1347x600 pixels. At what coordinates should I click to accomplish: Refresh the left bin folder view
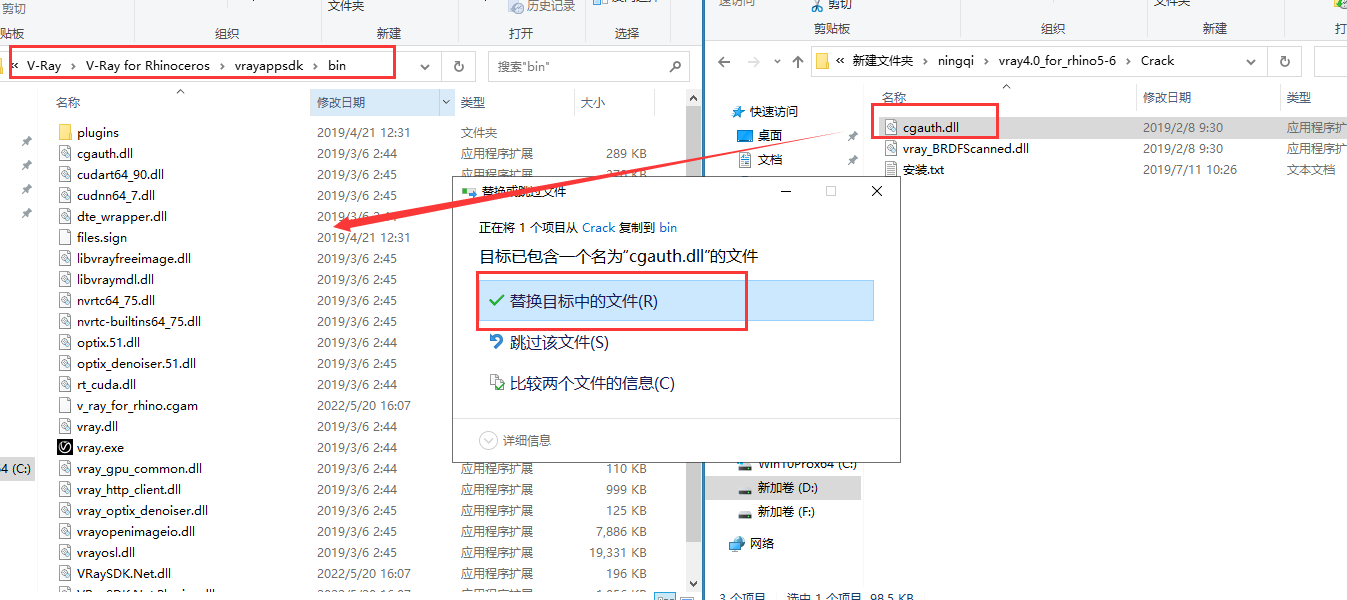pos(458,67)
